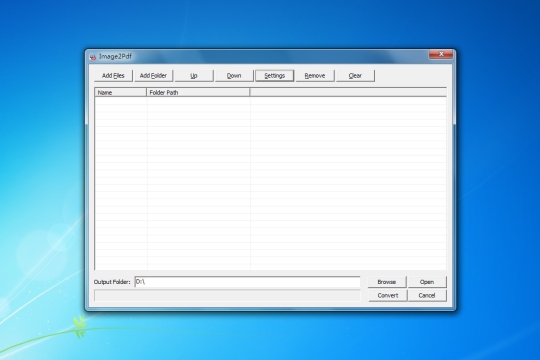The width and height of the screenshot is (540, 360).
Task: Open the Settings dialog
Action: (274, 75)
